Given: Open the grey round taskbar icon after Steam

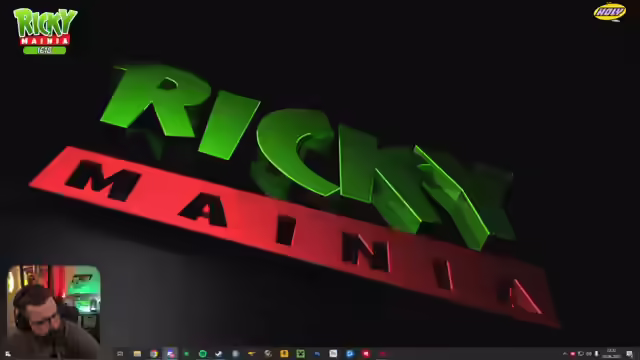Looking at the screenshot, I should tap(236, 354).
